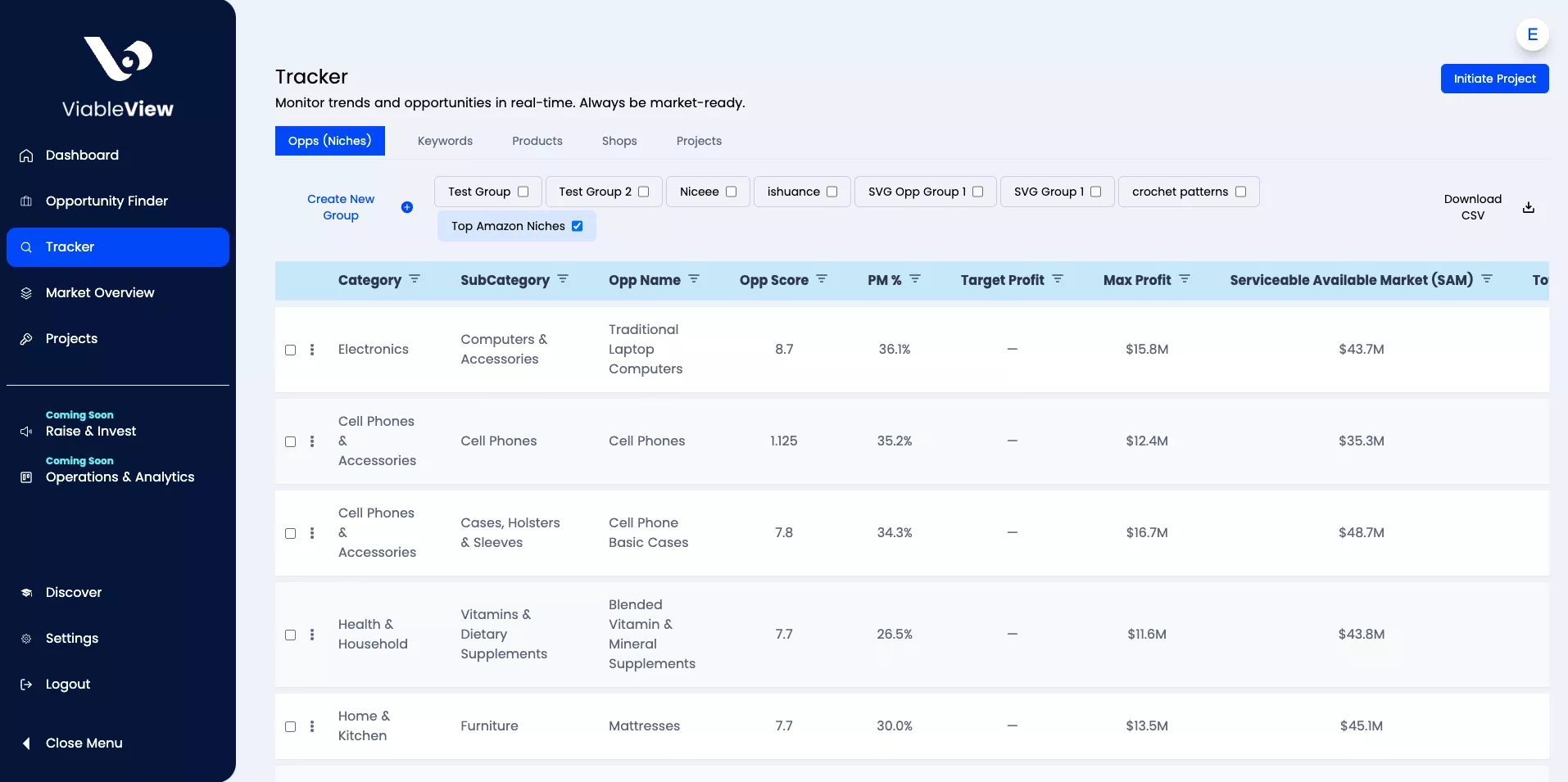Click the Close Menu arrow icon
Viewport: 1568px width, 782px height.
click(26, 744)
